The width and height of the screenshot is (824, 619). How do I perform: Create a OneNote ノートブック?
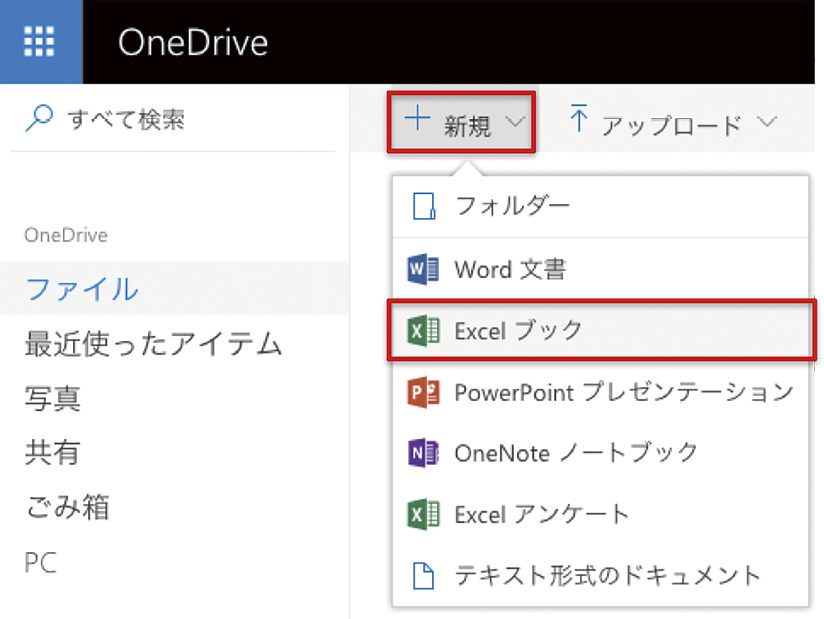click(x=600, y=453)
